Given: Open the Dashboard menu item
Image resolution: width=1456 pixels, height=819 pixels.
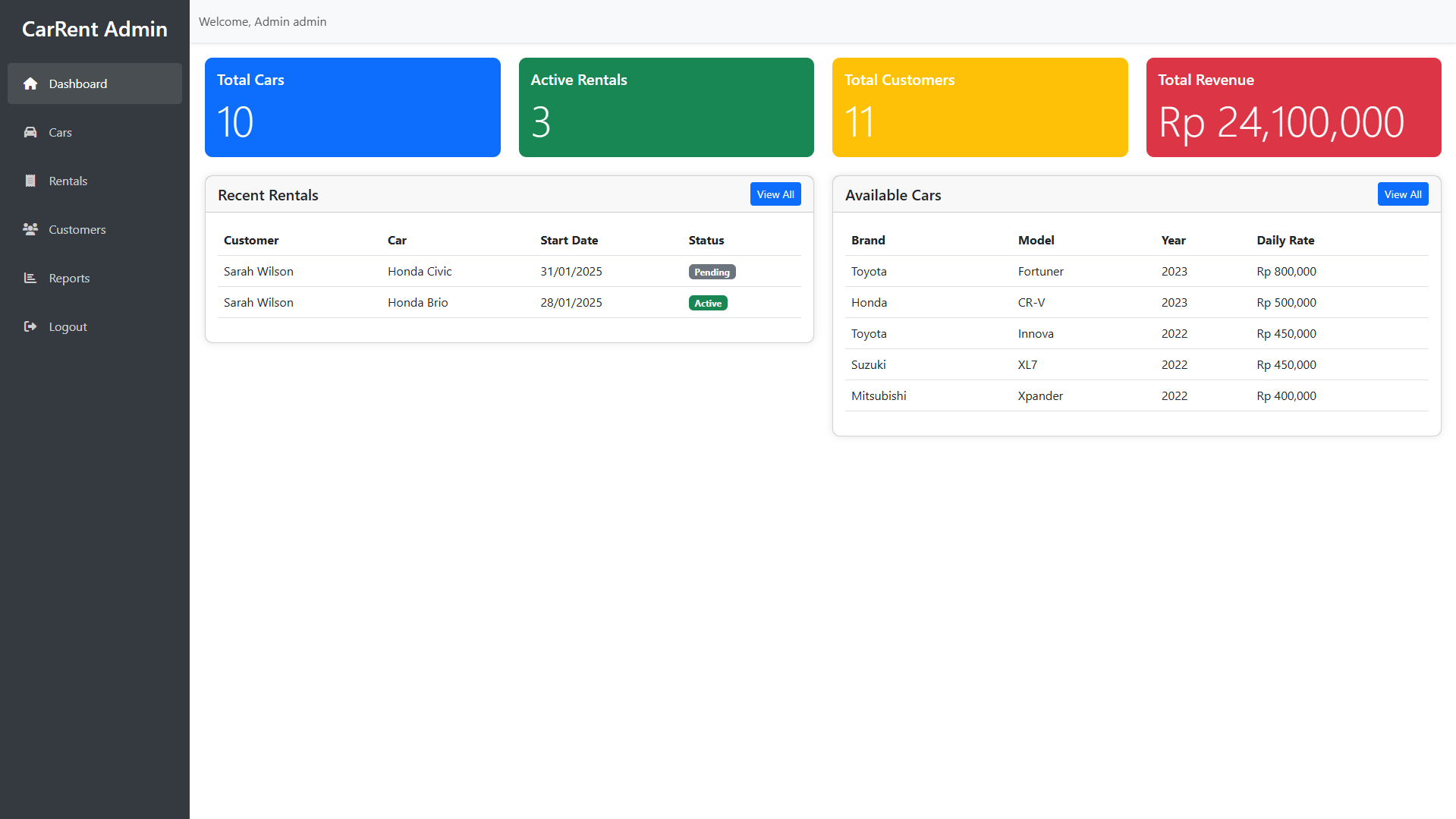Looking at the screenshot, I should click(95, 83).
